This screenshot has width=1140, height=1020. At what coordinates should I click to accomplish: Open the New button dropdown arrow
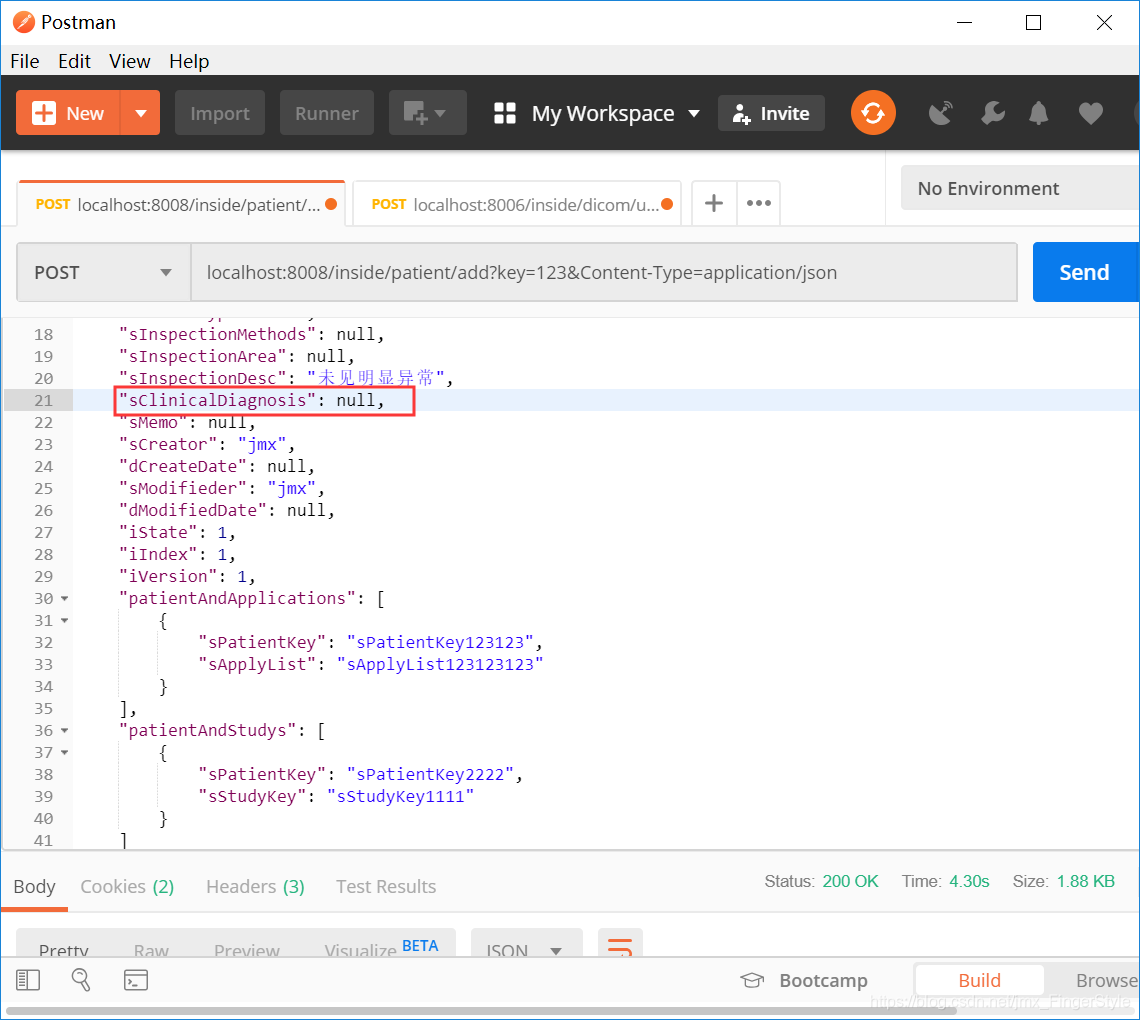[x=141, y=113]
